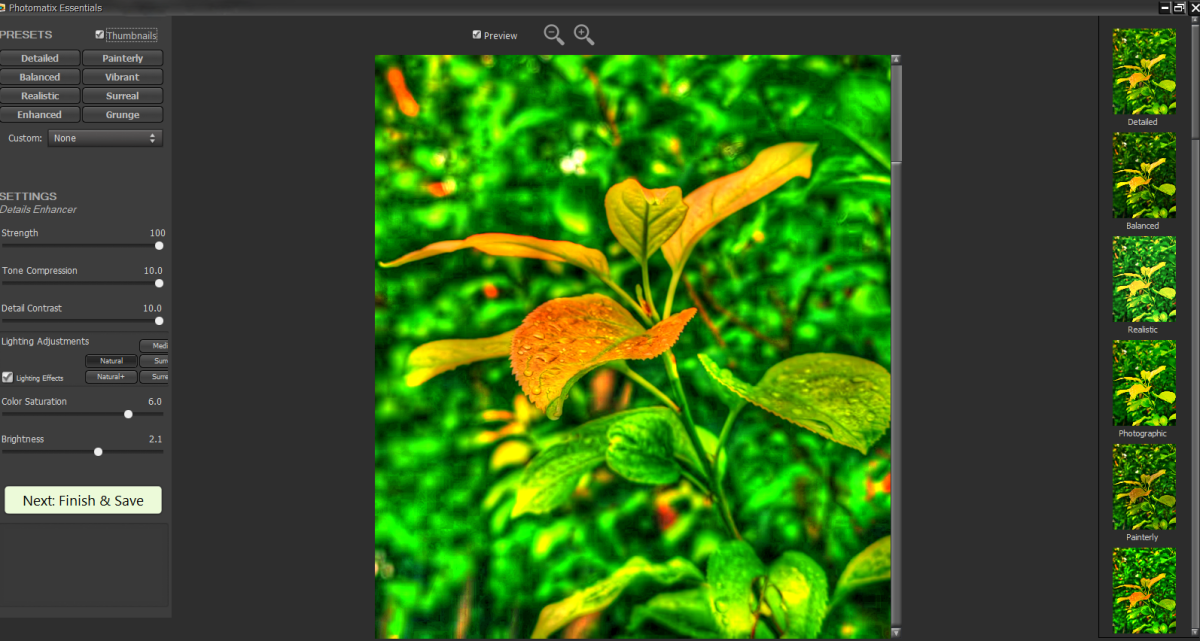Select the Detailed preset thumbnail
Image resolution: width=1200 pixels, height=641 pixels.
pyautogui.click(x=1144, y=71)
